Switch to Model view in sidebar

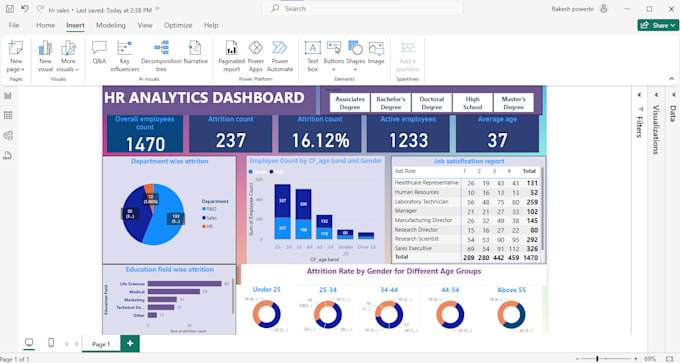[x=8, y=135]
